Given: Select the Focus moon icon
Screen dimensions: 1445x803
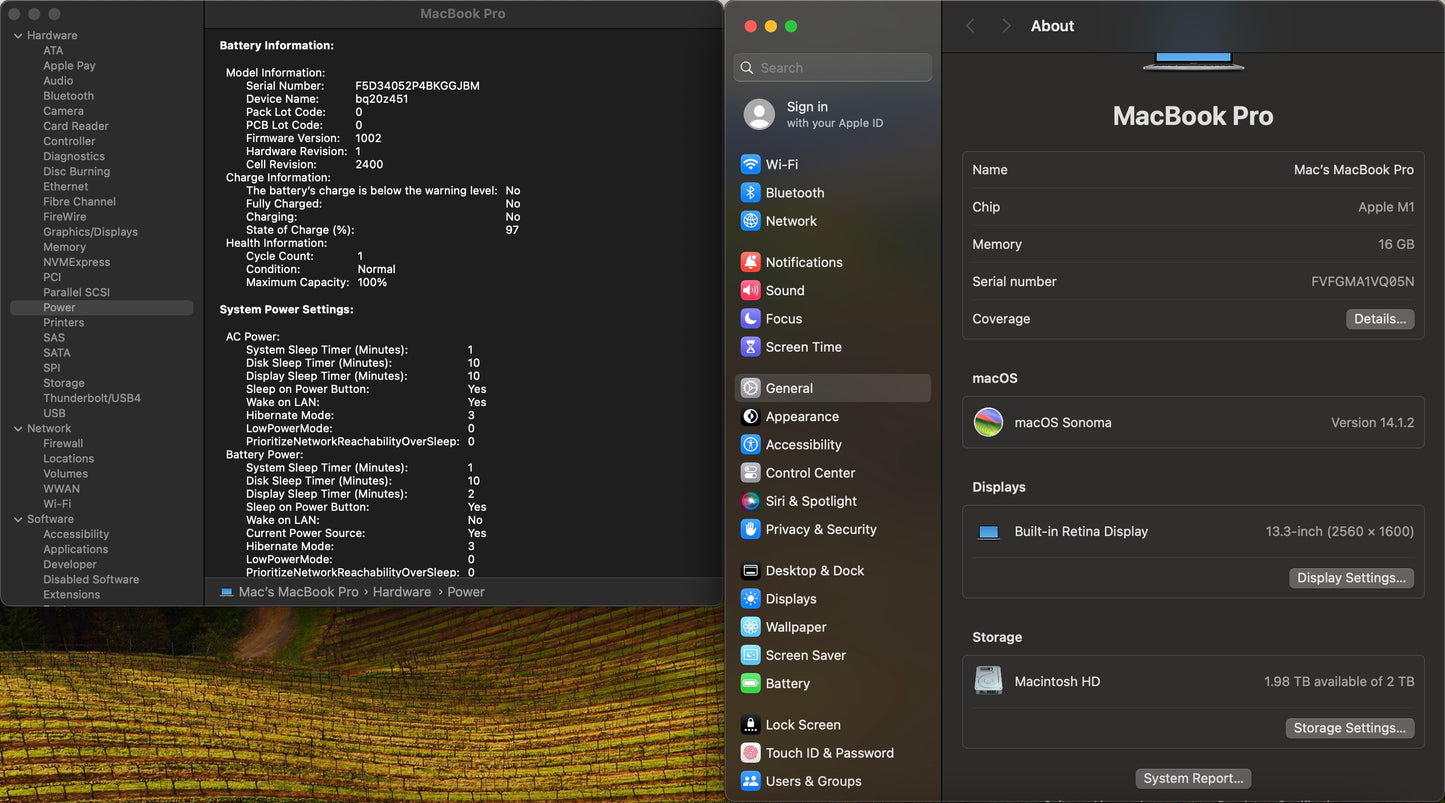Looking at the screenshot, I should coord(750,318).
